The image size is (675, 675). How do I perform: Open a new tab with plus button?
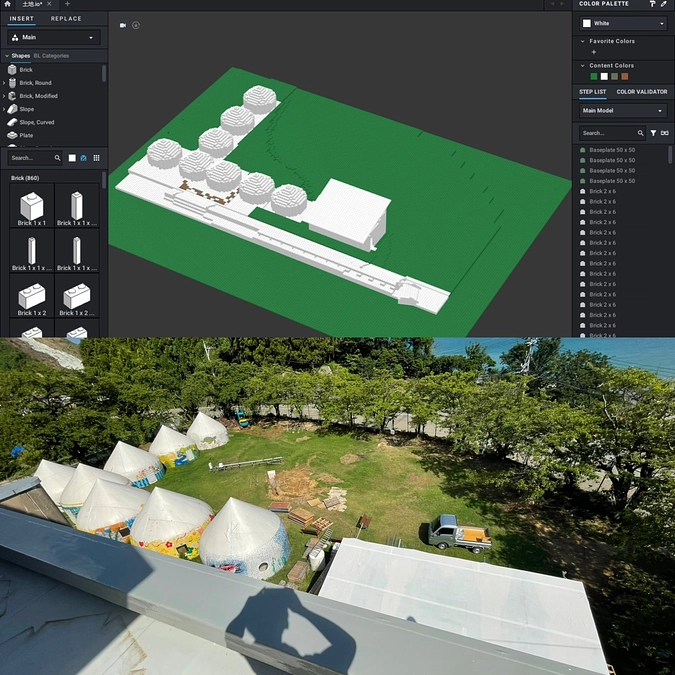click(x=67, y=5)
